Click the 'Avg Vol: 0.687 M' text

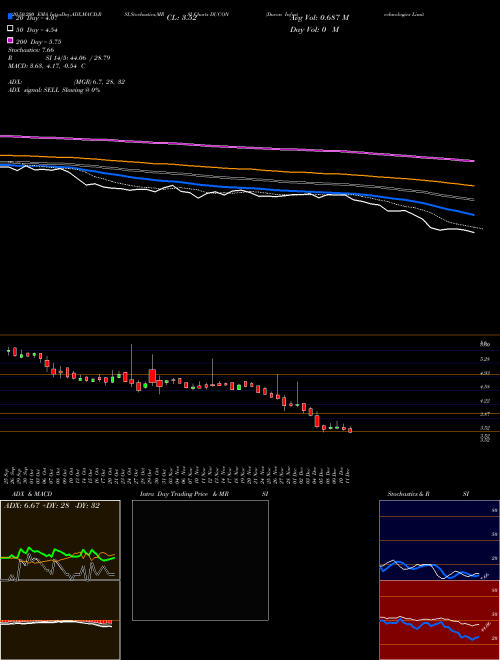point(319,18)
